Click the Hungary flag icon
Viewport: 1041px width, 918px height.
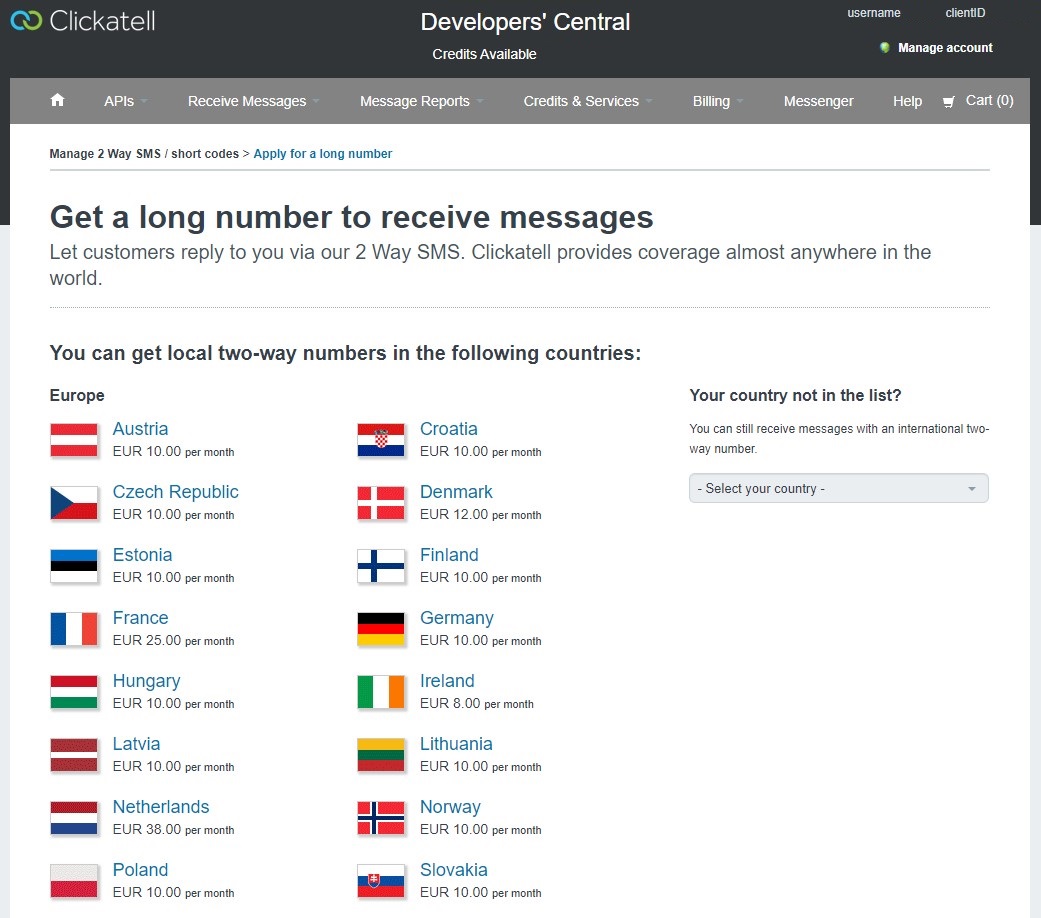pos(74,692)
